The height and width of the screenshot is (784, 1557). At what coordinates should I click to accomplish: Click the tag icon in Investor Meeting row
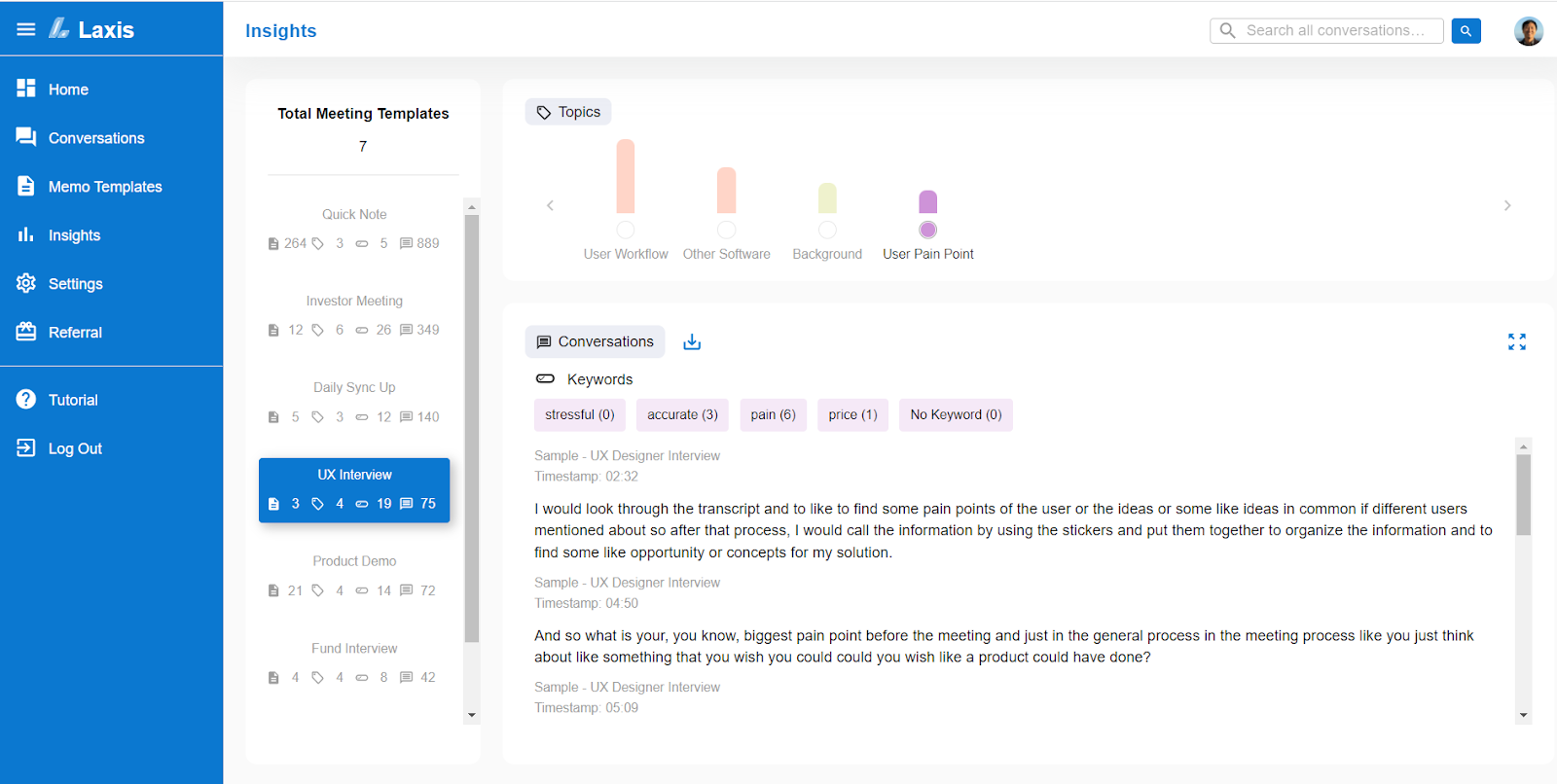point(317,331)
